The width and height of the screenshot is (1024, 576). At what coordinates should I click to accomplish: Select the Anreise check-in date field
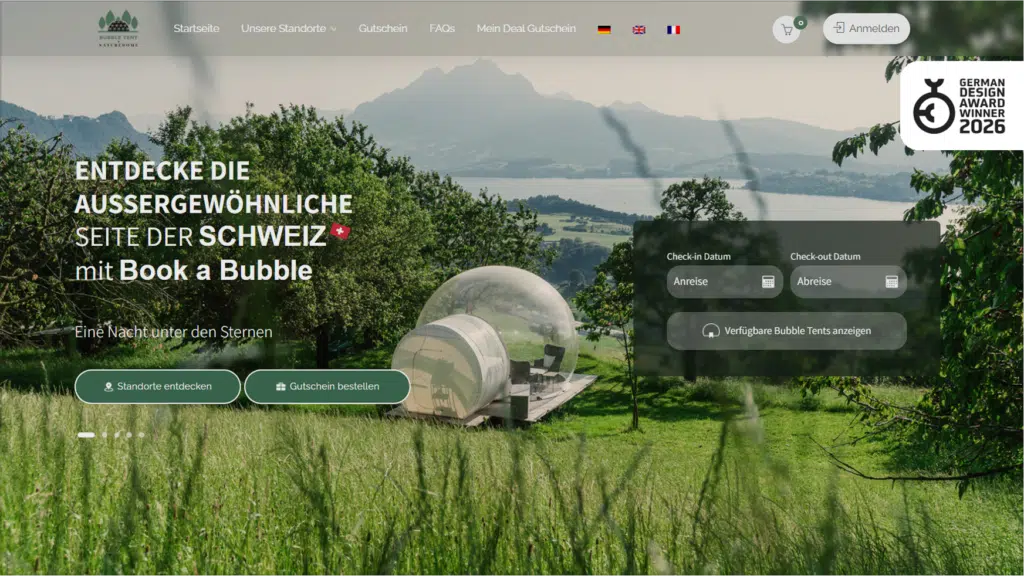tap(724, 281)
